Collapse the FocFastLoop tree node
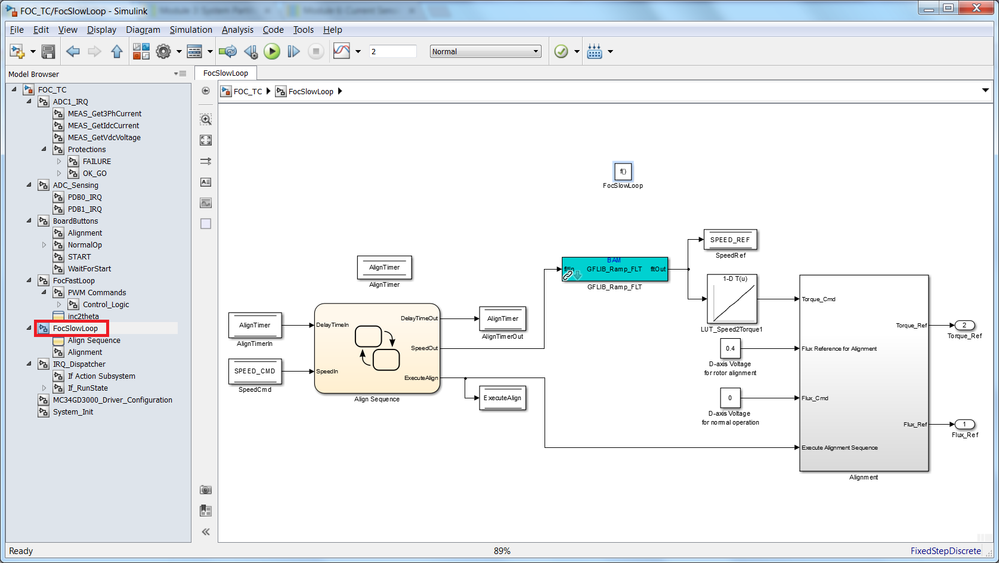This screenshot has height=563, width=999. tap(29, 280)
